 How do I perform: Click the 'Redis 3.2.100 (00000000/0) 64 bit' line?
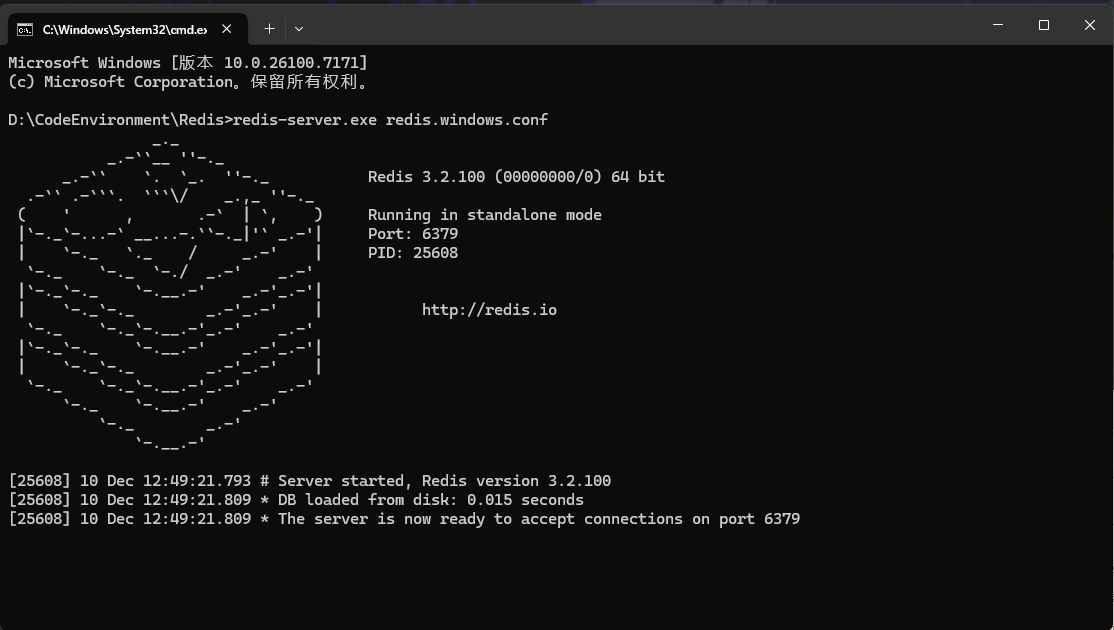tap(517, 176)
